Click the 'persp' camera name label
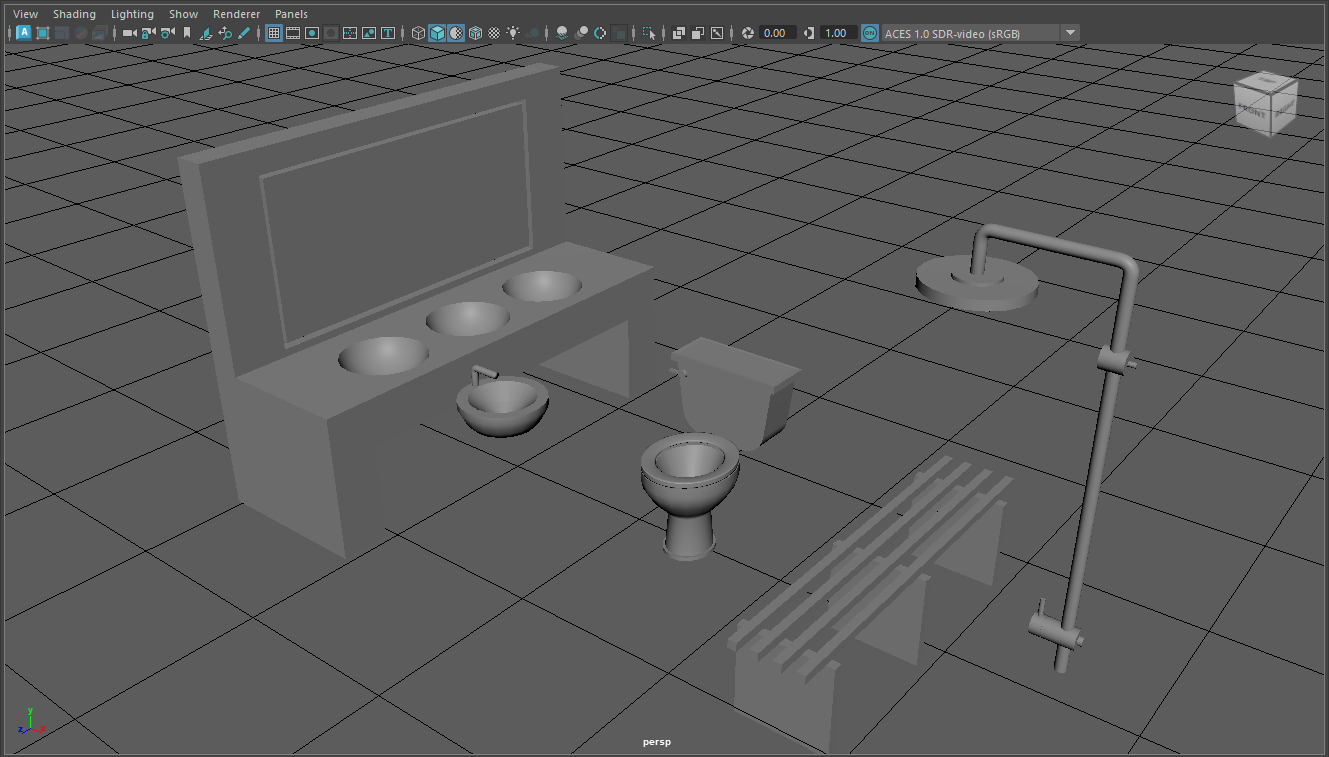The width and height of the screenshot is (1329, 757). [657, 742]
